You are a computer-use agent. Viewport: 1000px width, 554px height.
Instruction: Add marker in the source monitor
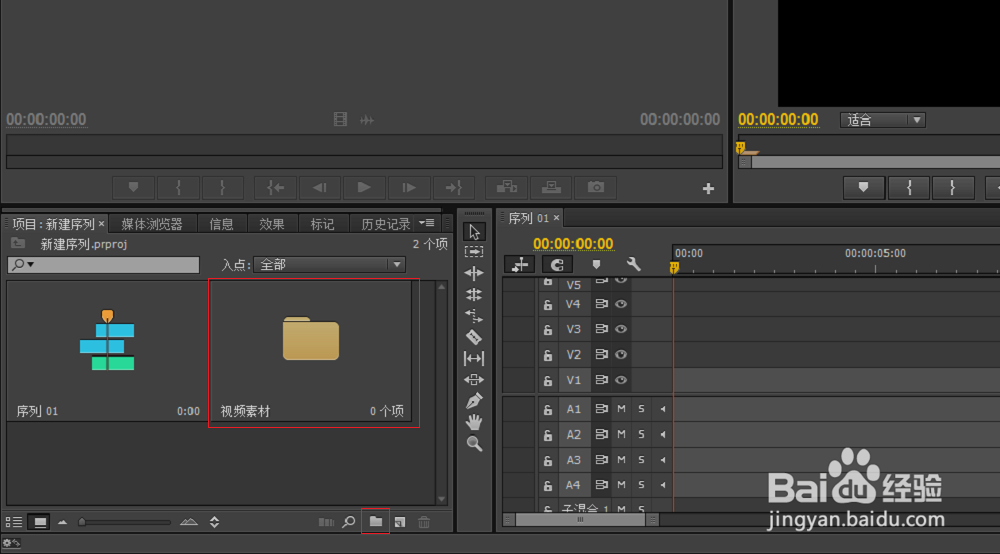pos(133,187)
